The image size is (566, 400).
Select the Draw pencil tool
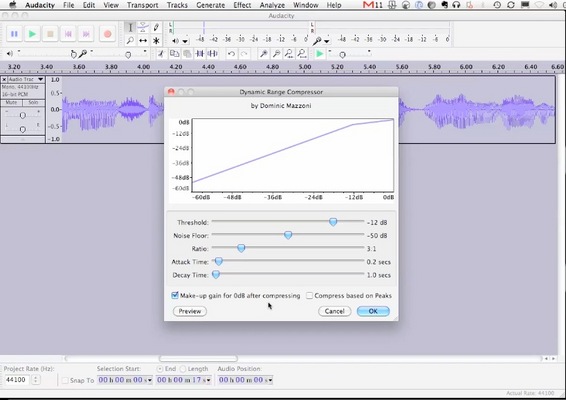[156, 27]
